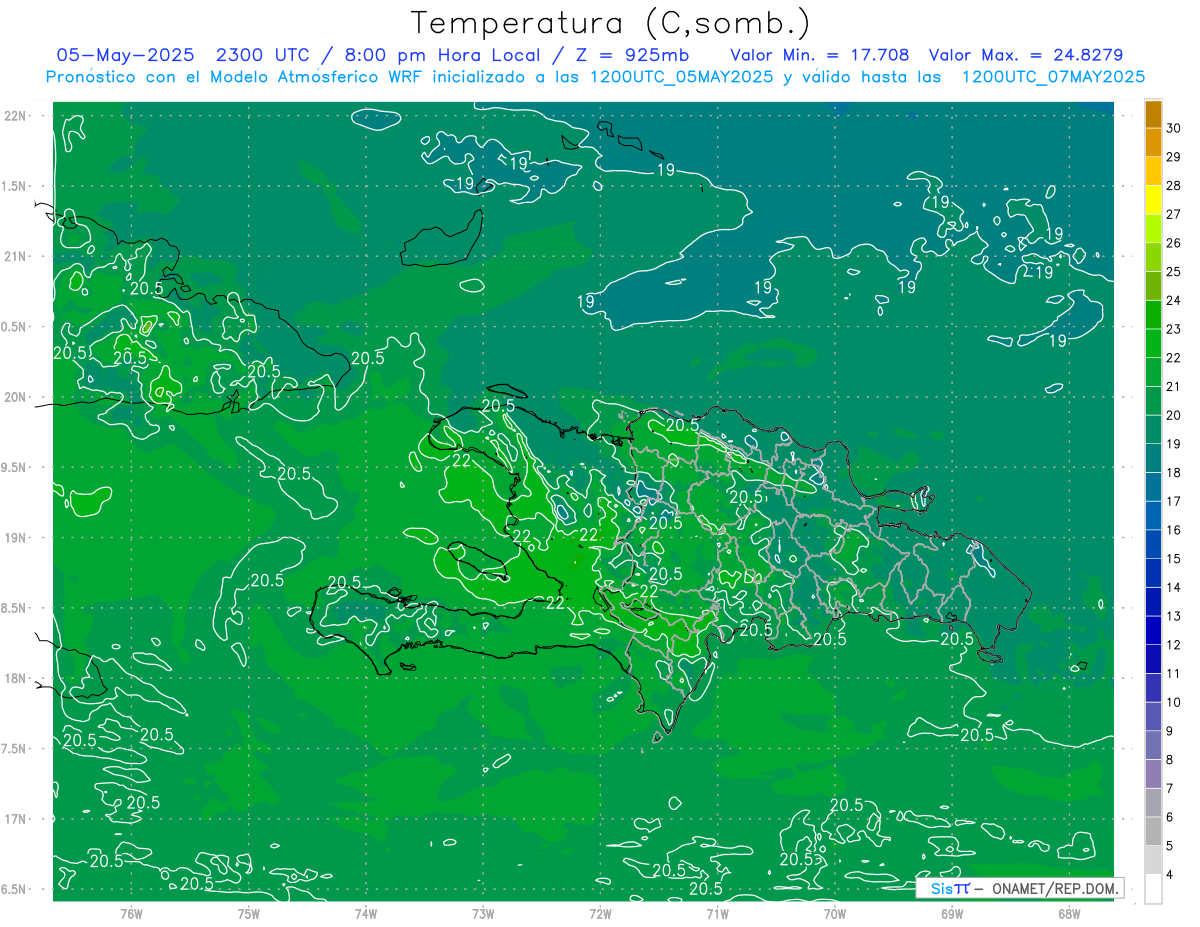Click the '19N' latitude axis label
1200x927 pixels.
(15, 538)
